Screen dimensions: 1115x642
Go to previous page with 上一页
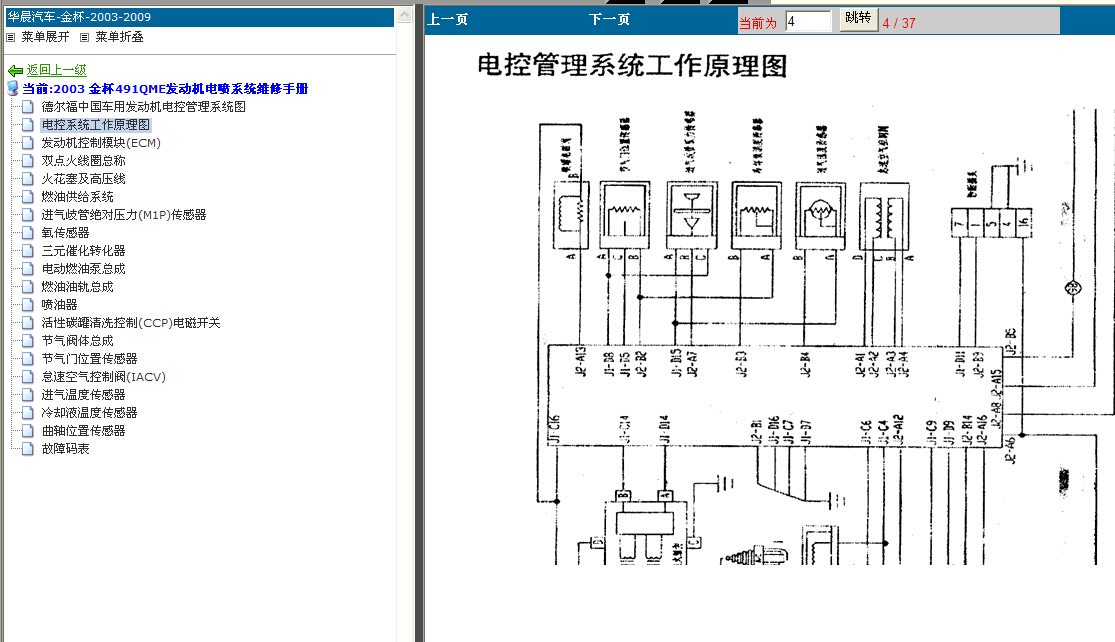[447, 19]
